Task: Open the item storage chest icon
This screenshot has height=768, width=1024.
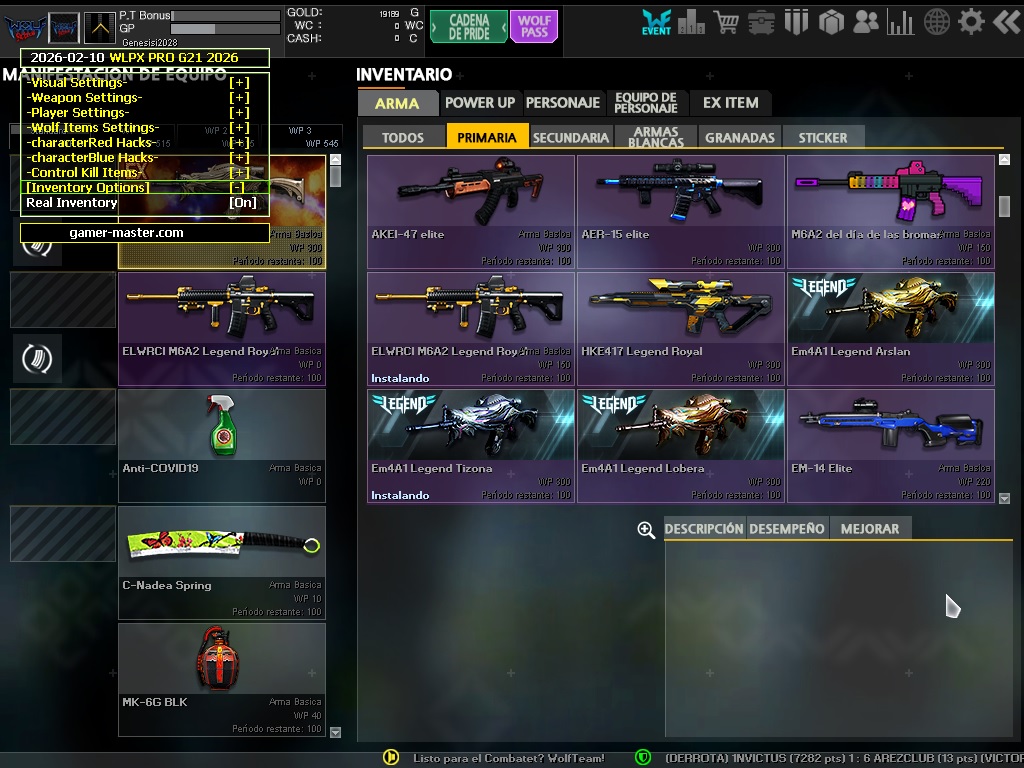Action: (762, 21)
